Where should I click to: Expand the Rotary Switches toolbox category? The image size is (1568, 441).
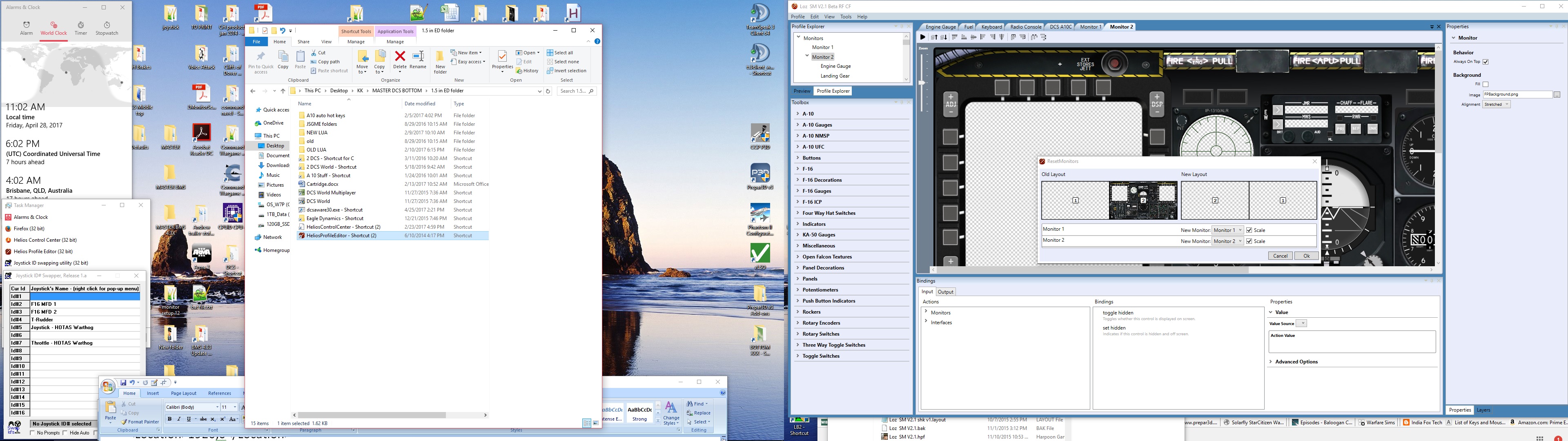pyautogui.click(x=798, y=334)
